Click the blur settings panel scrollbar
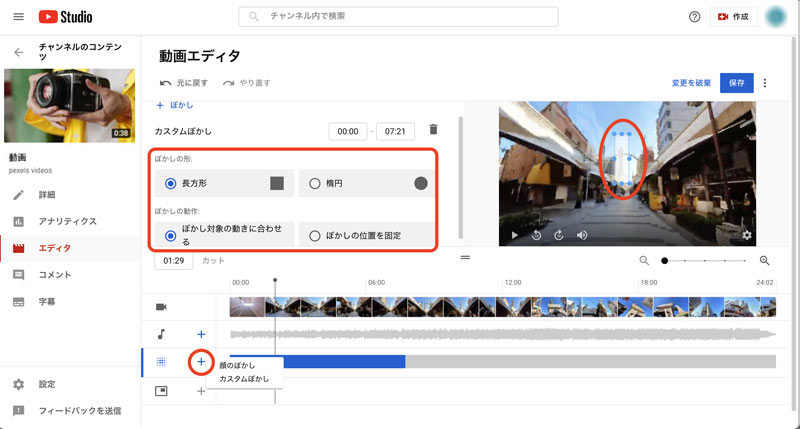 tap(461, 178)
